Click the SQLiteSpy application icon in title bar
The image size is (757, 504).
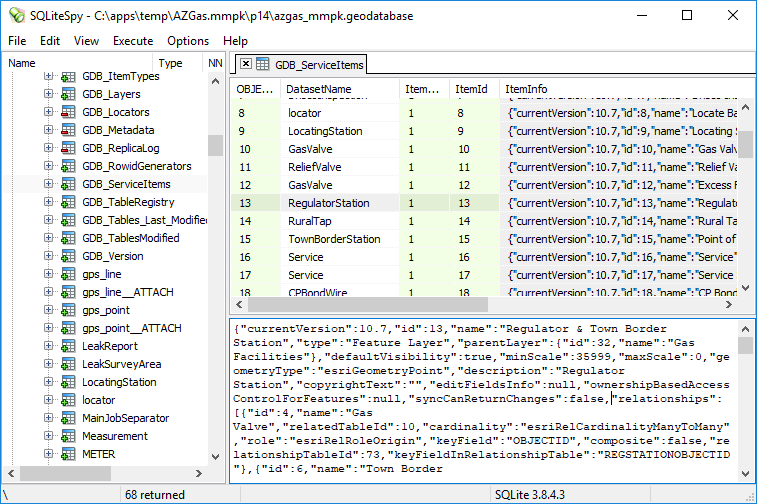click(17, 15)
